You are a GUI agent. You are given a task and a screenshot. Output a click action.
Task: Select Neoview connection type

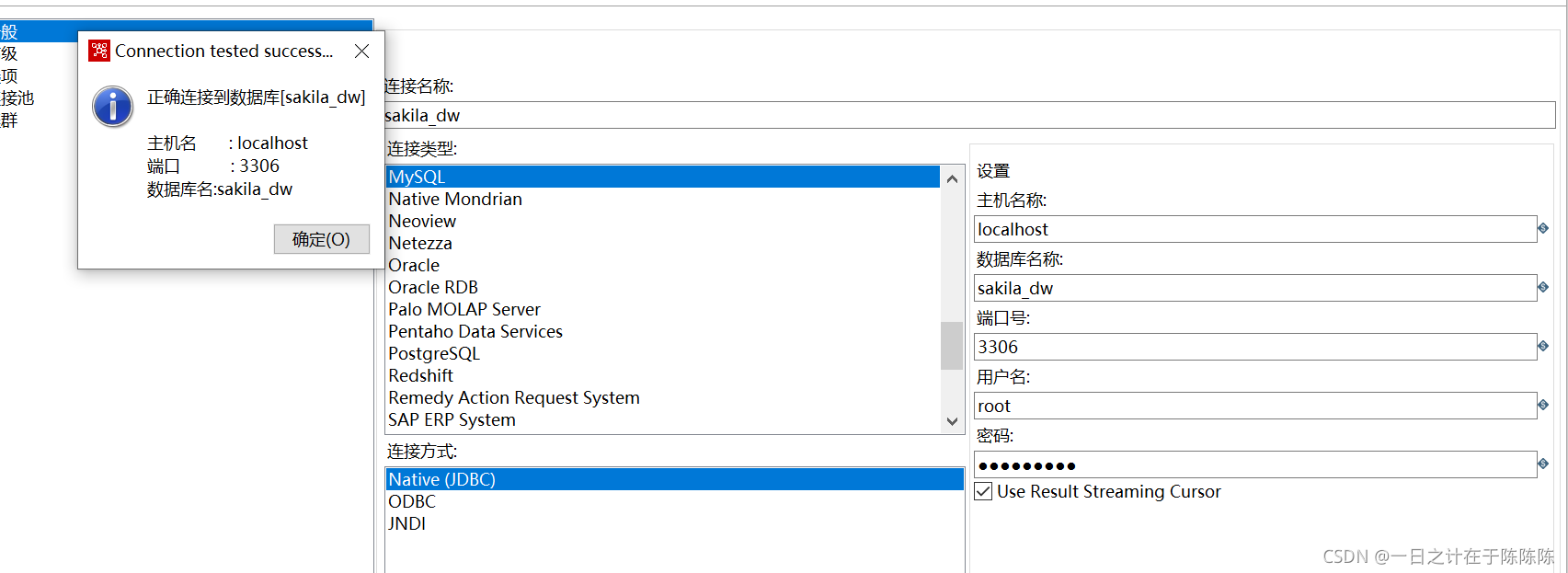[662, 221]
